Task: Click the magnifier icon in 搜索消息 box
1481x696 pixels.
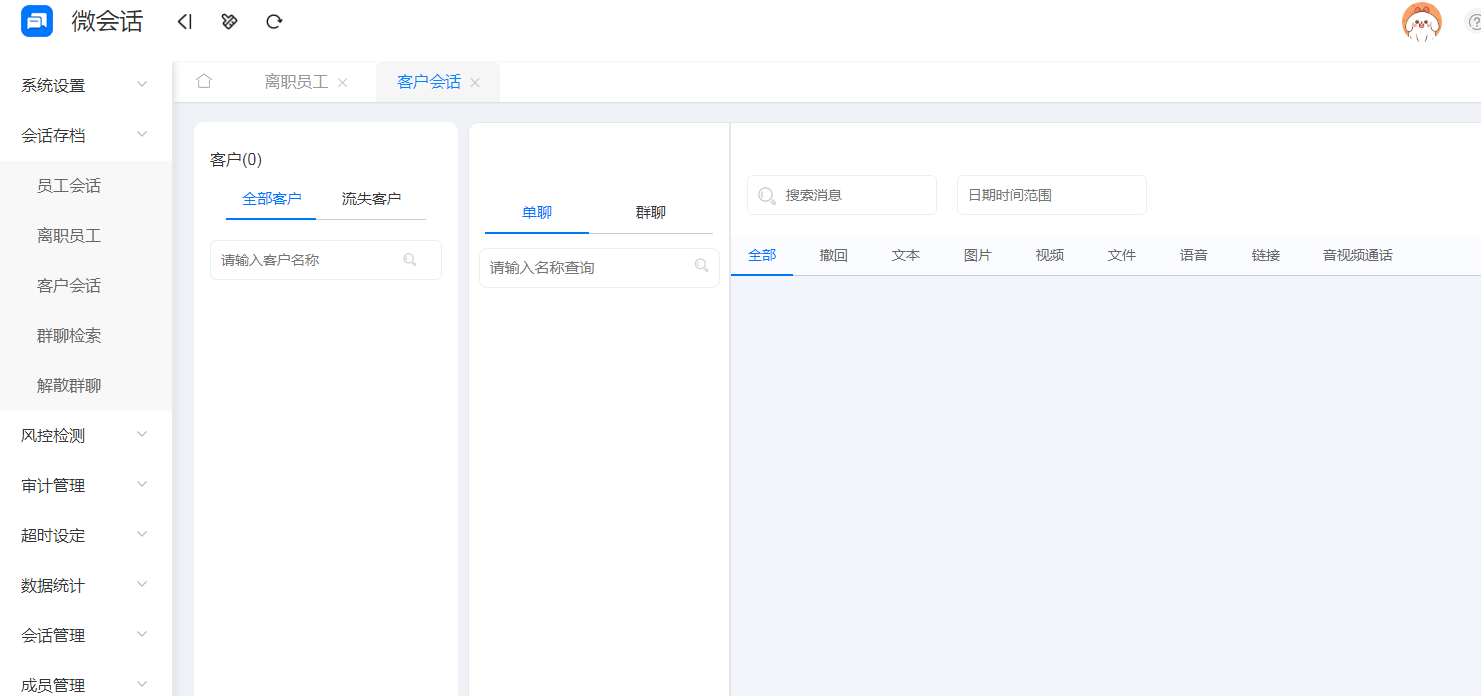Action: (766, 195)
